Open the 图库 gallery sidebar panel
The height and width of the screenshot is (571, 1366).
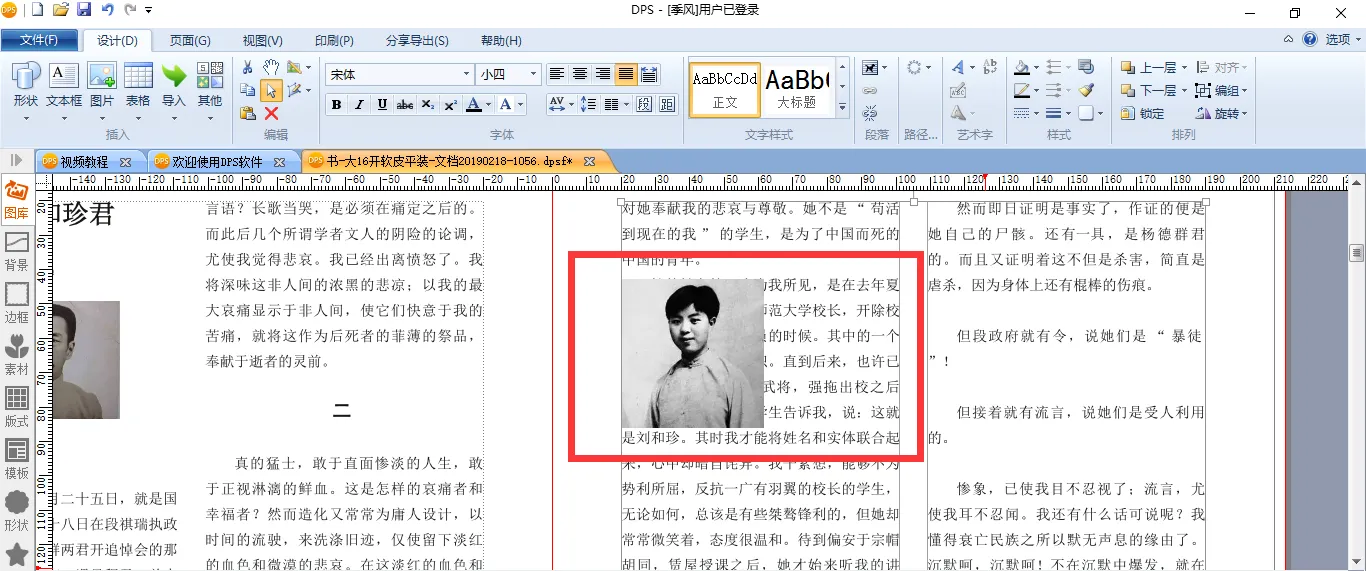tap(17, 199)
